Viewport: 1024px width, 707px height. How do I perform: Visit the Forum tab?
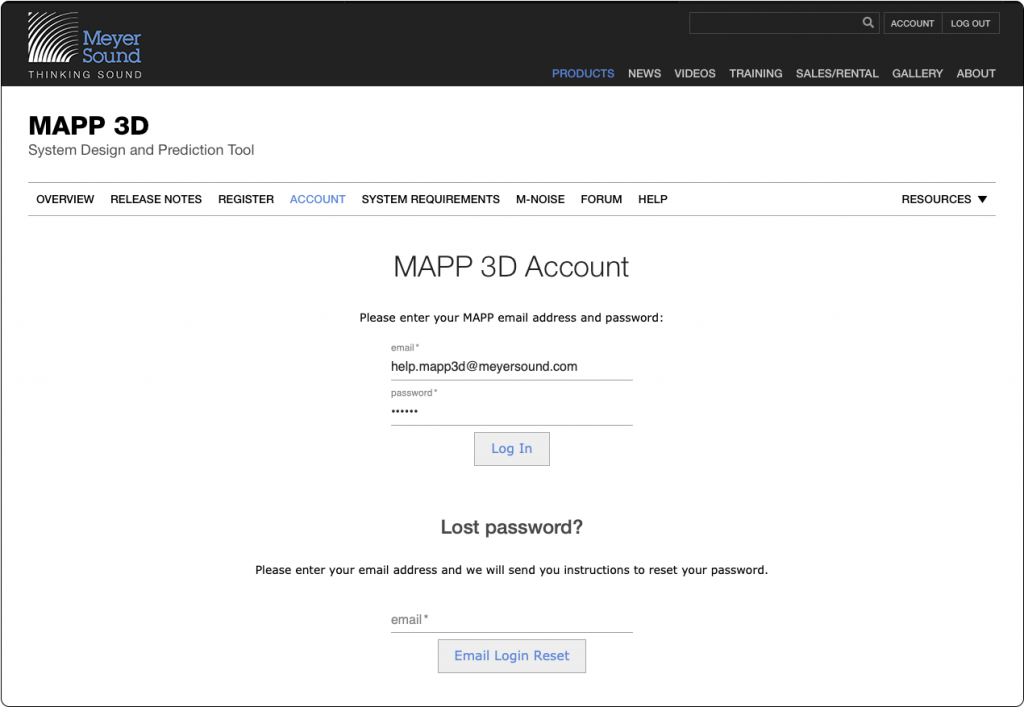click(x=601, y=199)
